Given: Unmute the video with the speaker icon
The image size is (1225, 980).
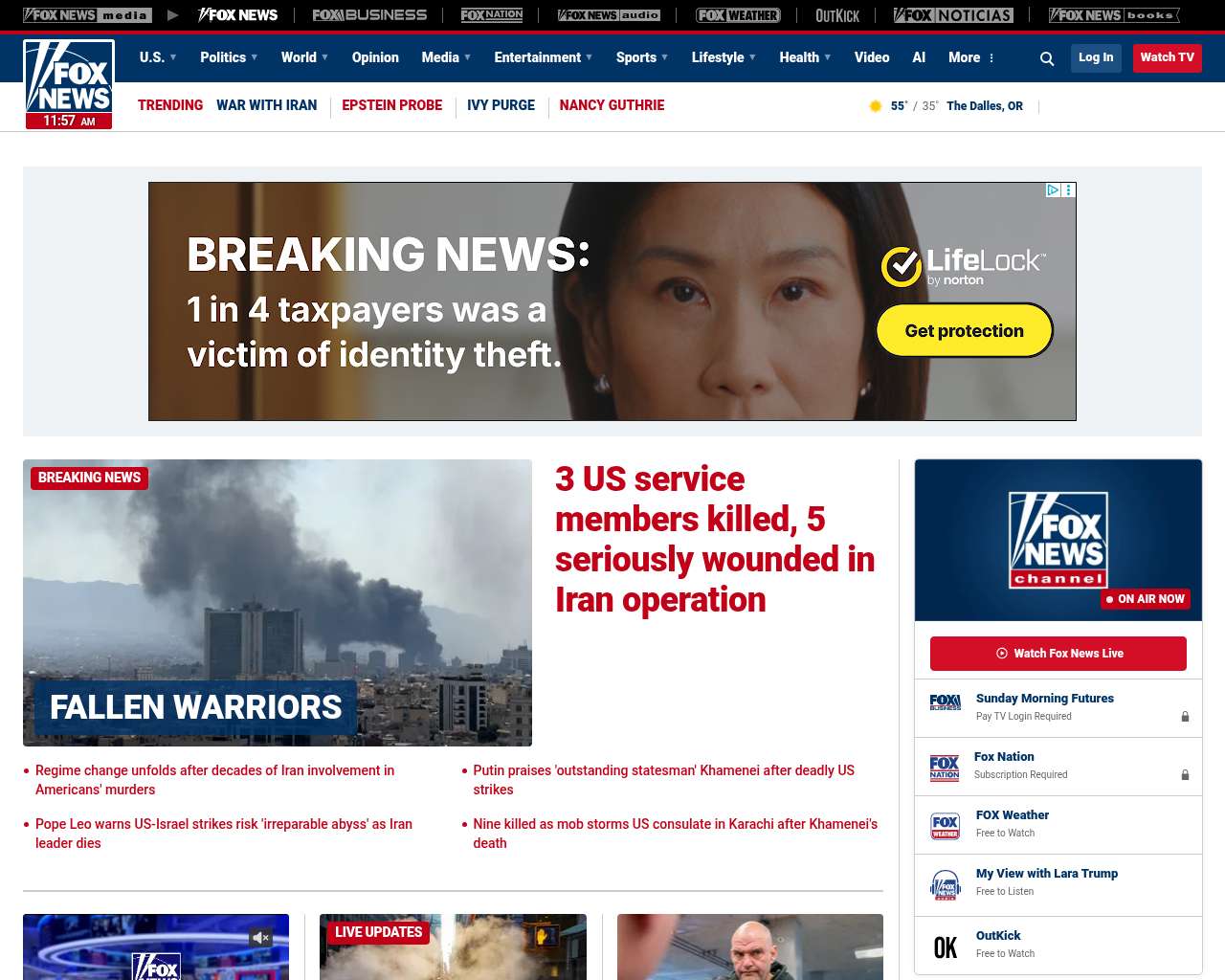Looking at the screenshot, I should pos(260,937).
